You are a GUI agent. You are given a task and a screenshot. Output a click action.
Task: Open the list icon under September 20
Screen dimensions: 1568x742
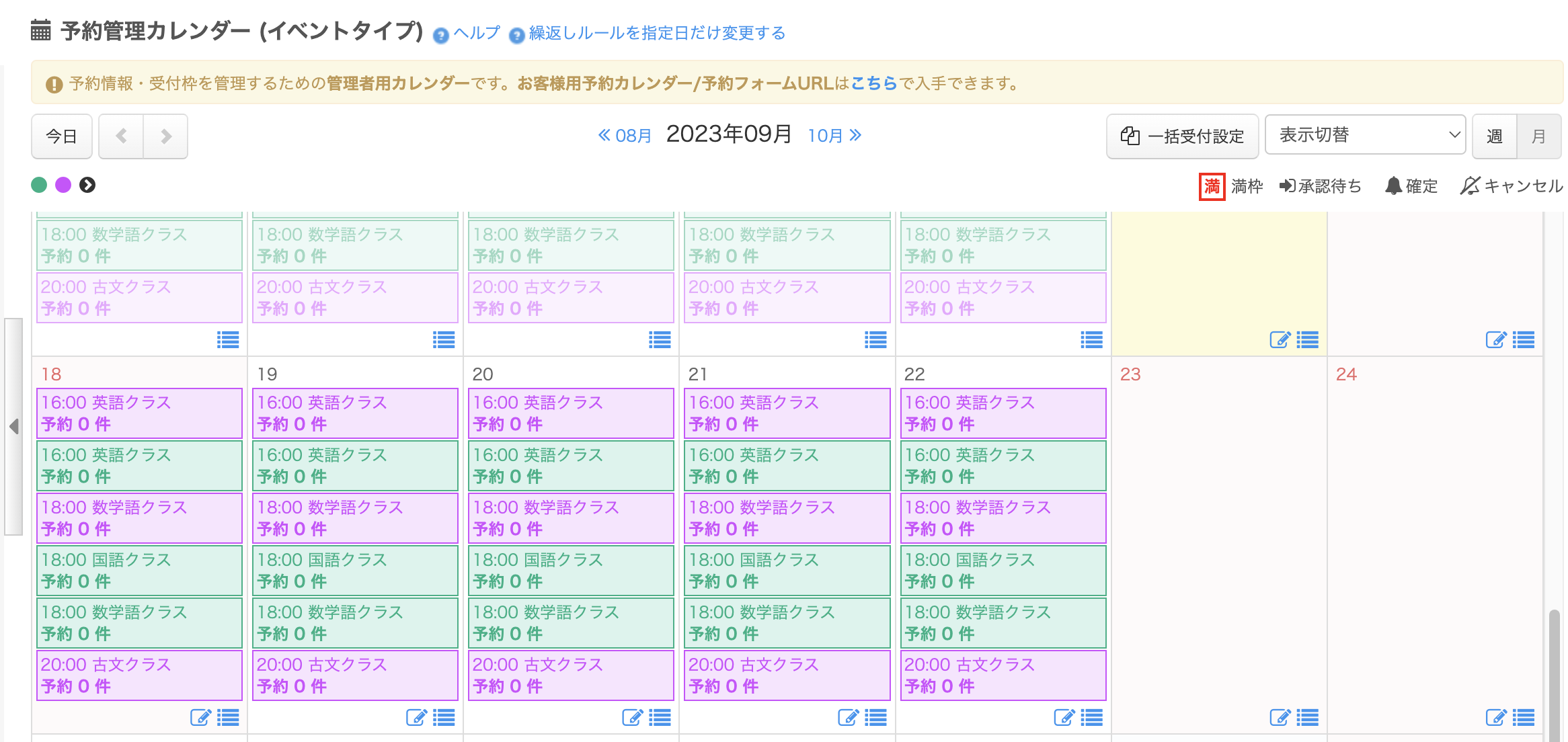(x=660, y=718)
